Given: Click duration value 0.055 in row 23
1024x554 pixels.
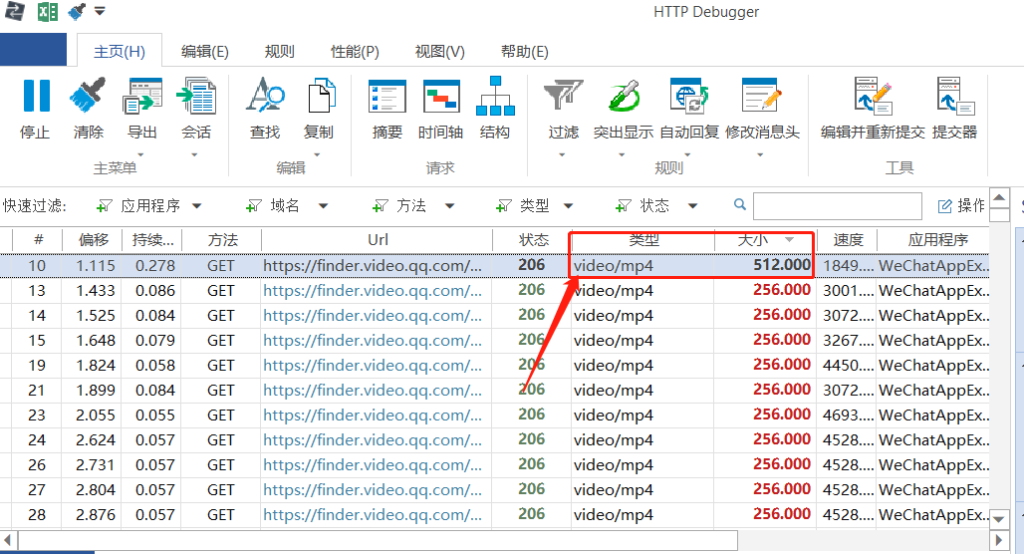Looking at the screenshot, I should pos(155,416).
